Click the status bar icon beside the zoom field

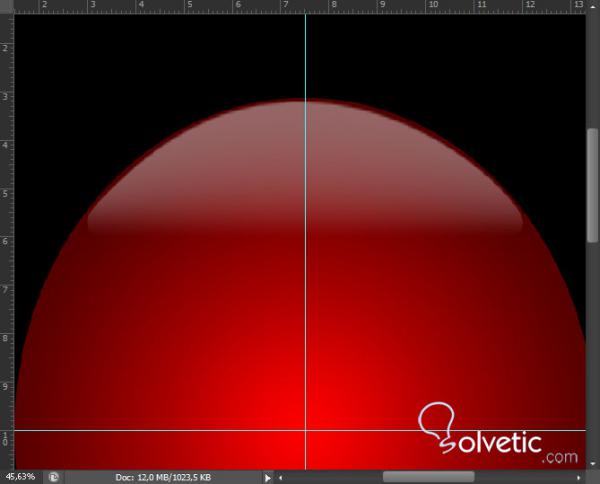pyautogui.click(x=54, y=477)
